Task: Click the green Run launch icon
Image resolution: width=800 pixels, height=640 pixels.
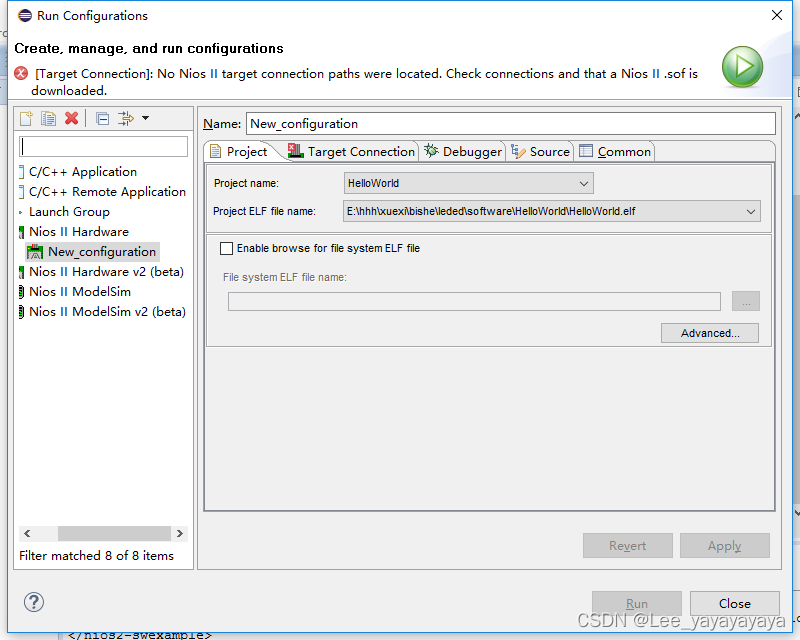Action: coord(742,67)
